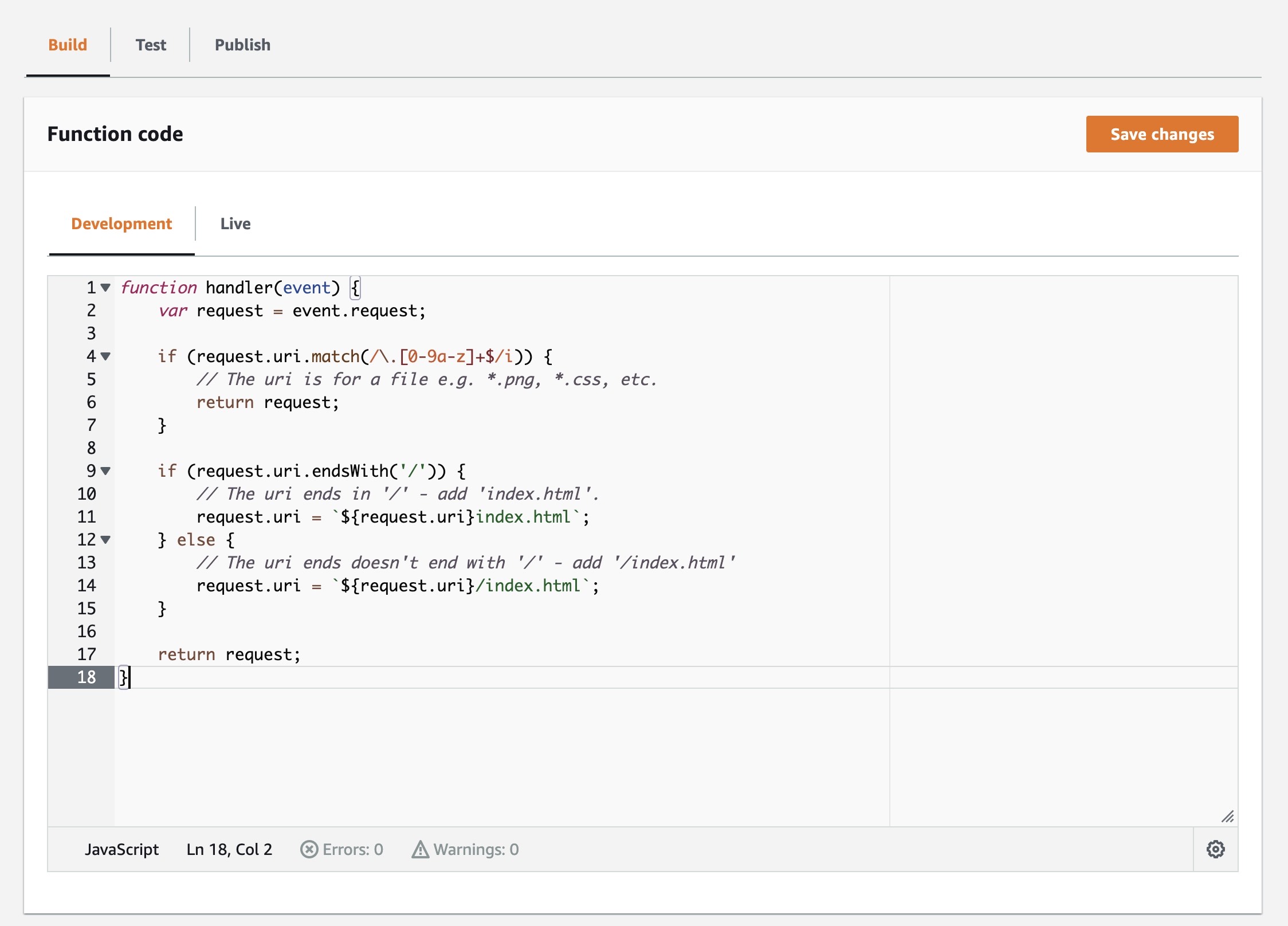Click 'return request;' on line 6

[268, 402]
